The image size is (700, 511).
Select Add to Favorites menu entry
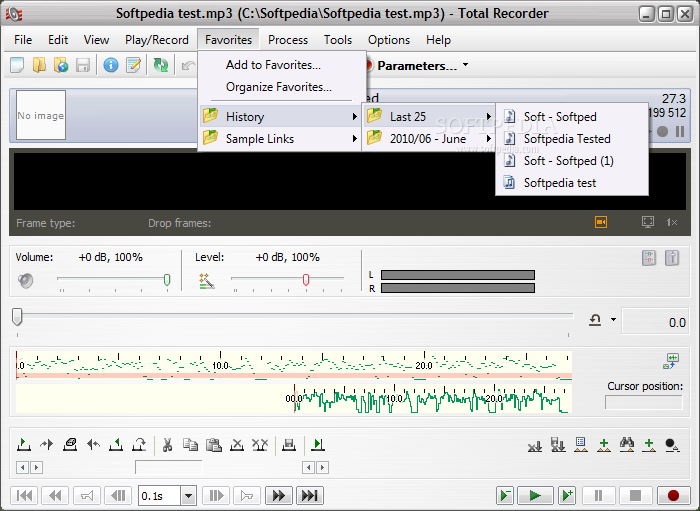click(282, 65)
